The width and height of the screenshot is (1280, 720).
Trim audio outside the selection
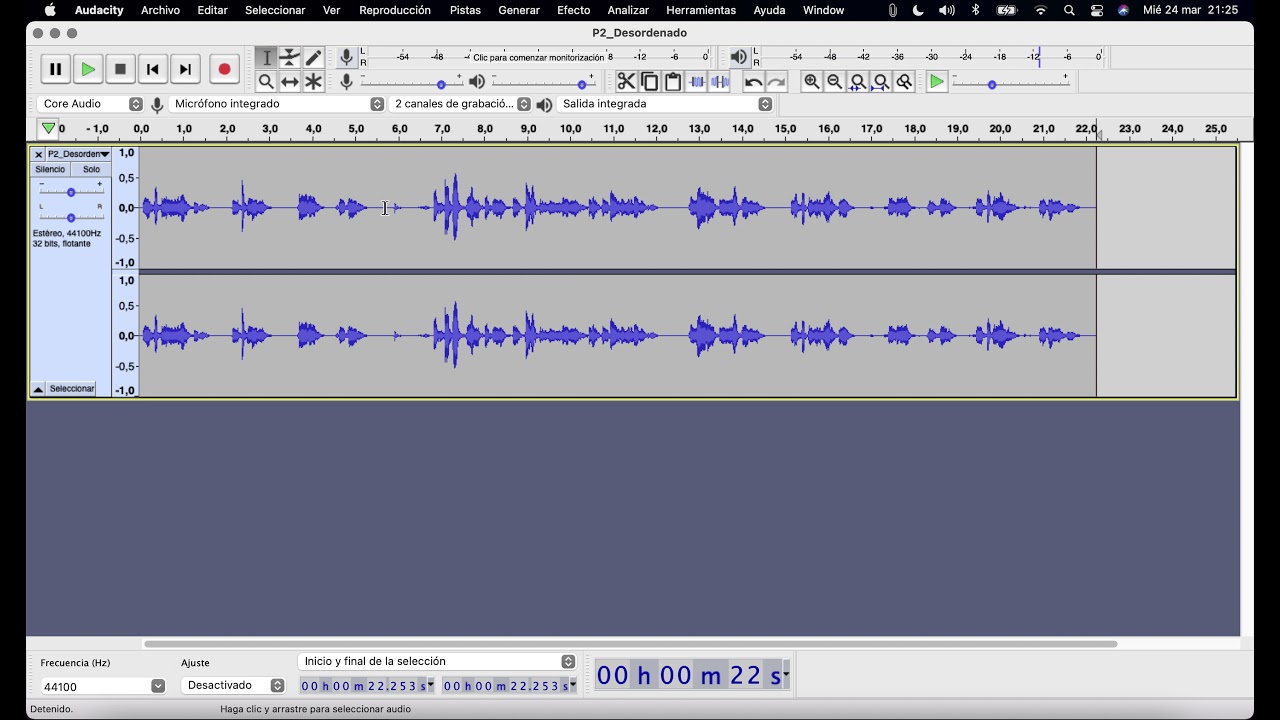[x=697, y=82]
